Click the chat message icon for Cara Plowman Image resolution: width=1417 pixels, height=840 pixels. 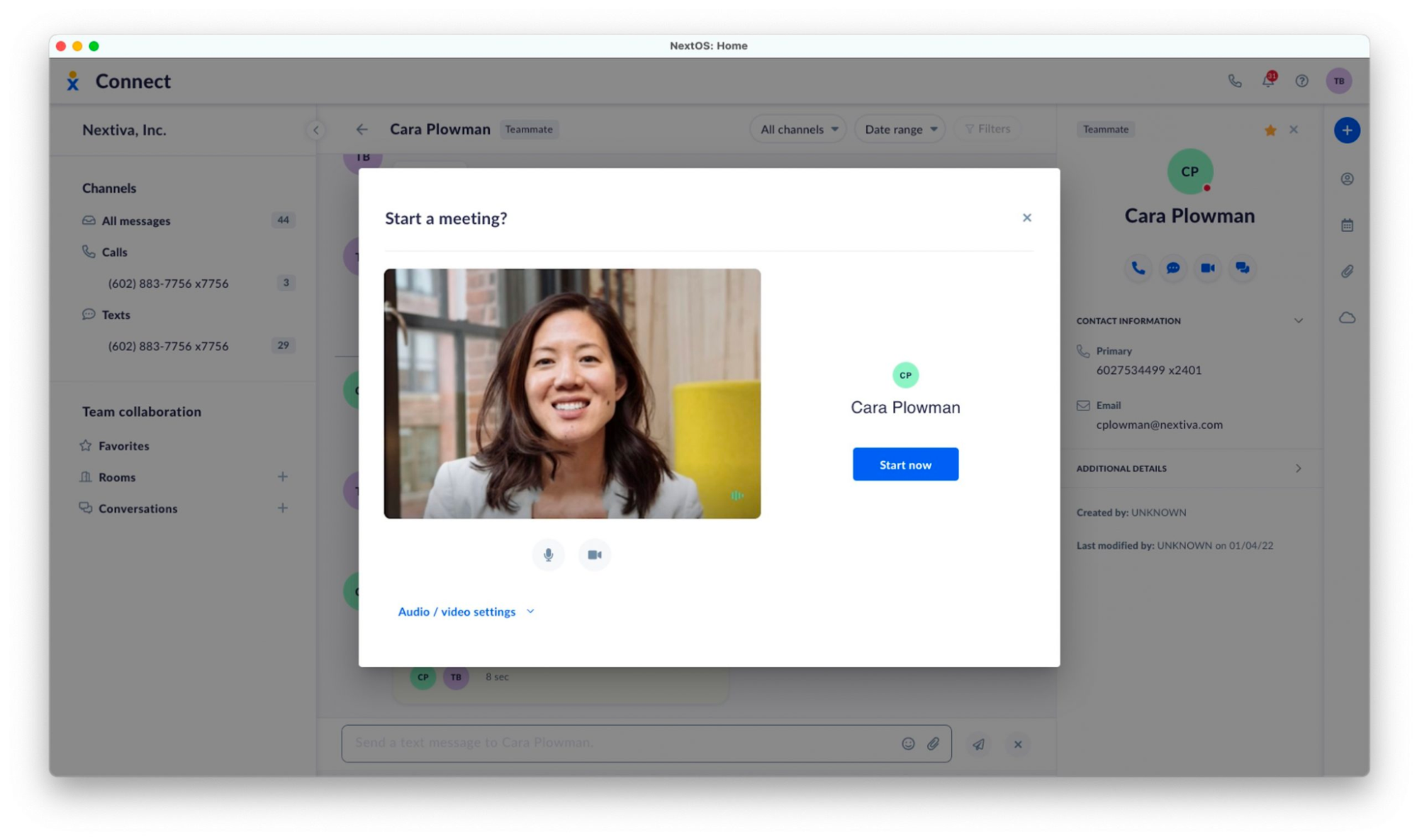1173,267
